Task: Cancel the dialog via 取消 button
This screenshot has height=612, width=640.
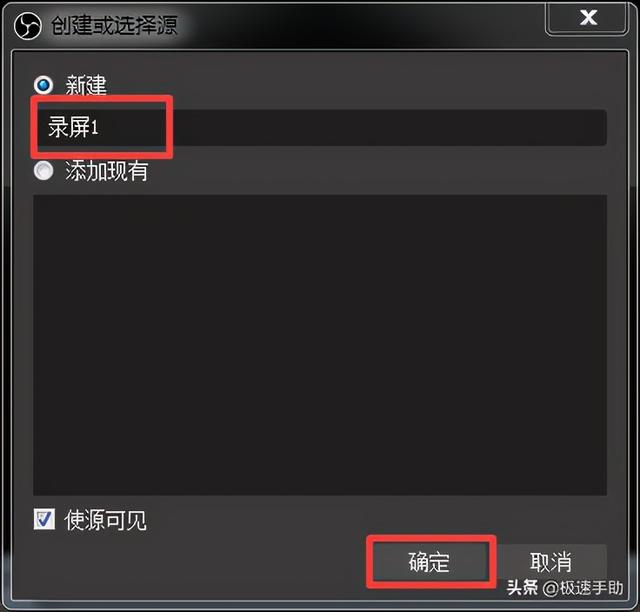Action: click(x=550, y=562)
